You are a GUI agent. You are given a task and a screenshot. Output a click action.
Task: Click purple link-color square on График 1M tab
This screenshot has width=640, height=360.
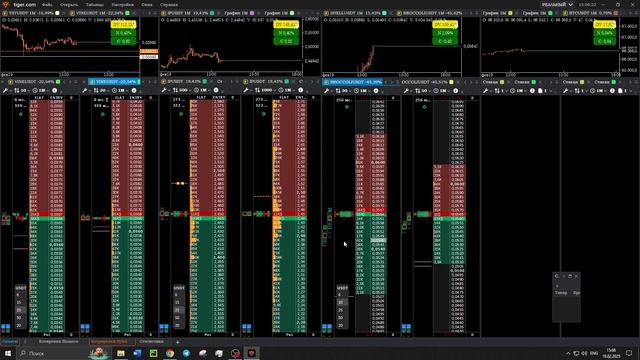[252, 13]
